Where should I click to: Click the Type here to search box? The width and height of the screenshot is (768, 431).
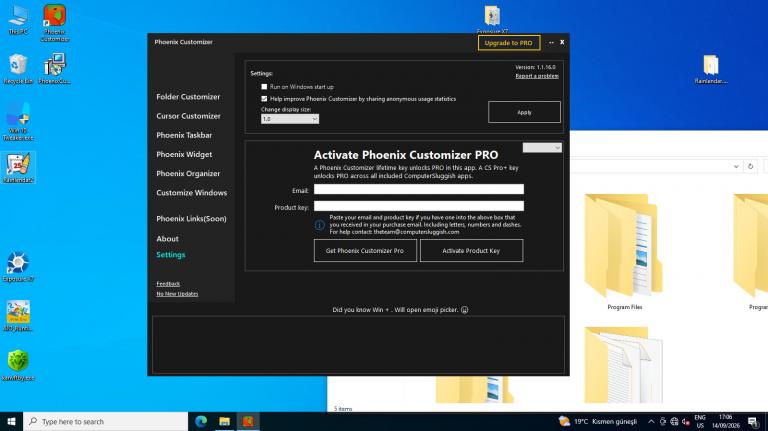pyautogui.click(x=105, y=421)
